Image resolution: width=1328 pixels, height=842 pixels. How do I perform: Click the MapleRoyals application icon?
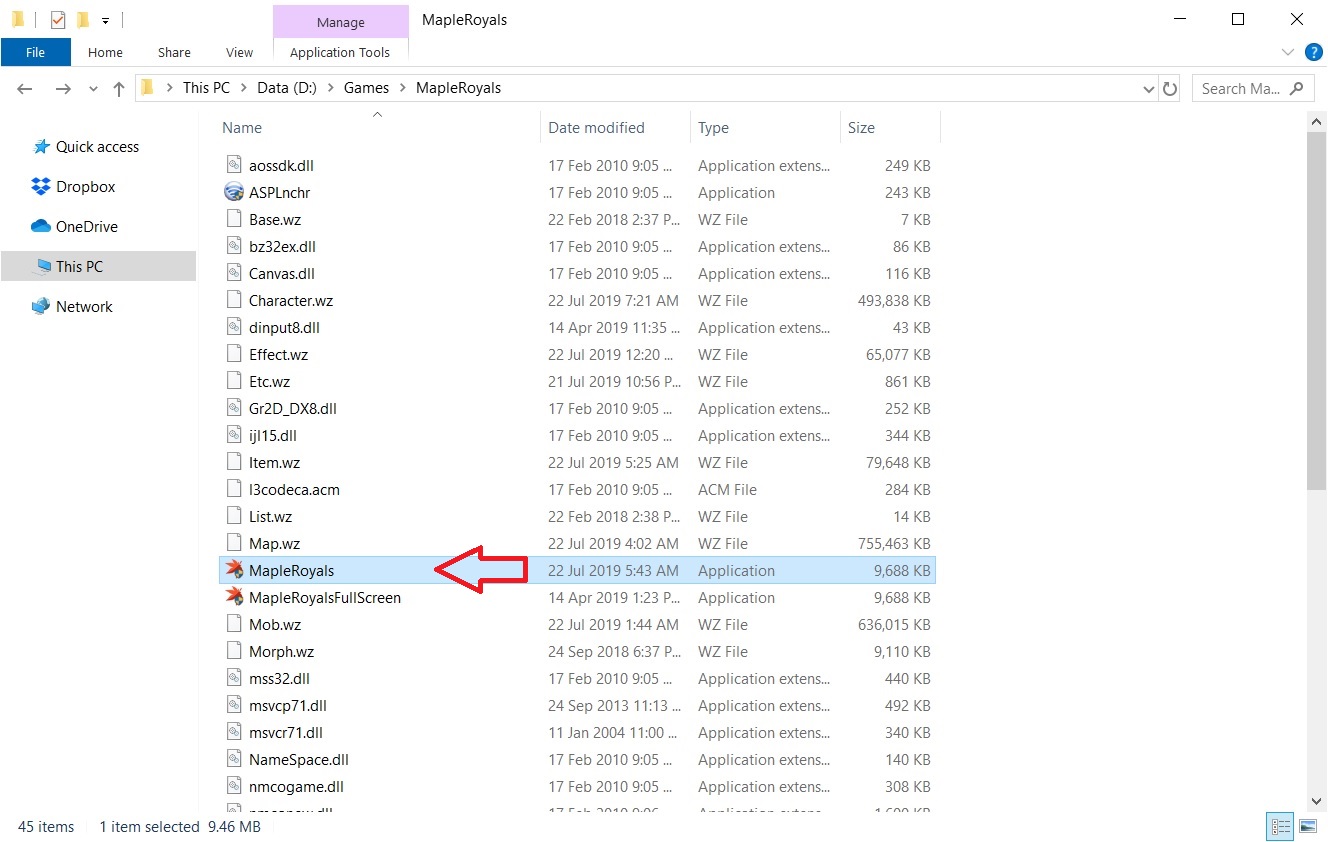coord(234,570)
